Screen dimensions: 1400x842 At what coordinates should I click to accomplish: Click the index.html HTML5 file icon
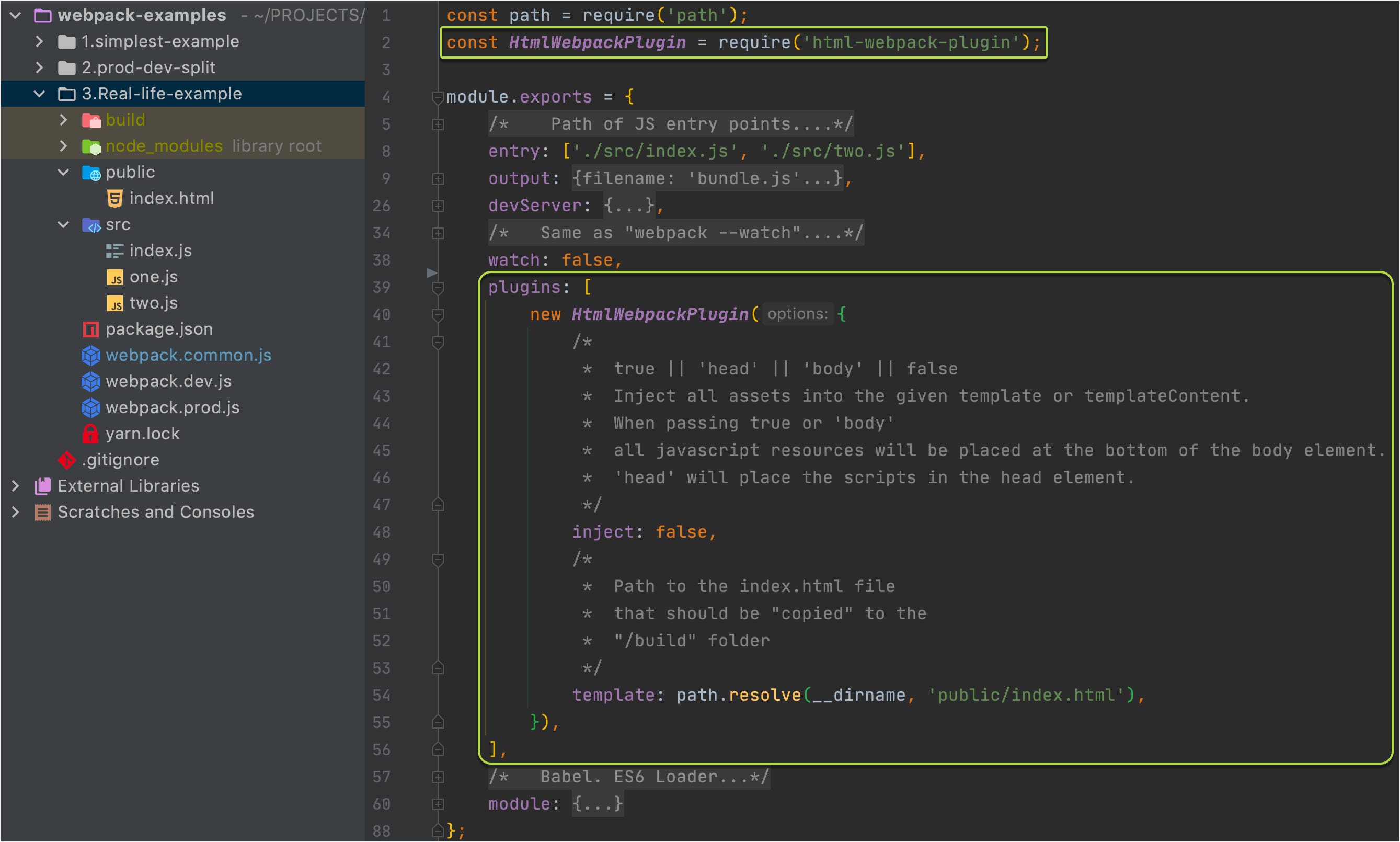click(x=114, y=198)
